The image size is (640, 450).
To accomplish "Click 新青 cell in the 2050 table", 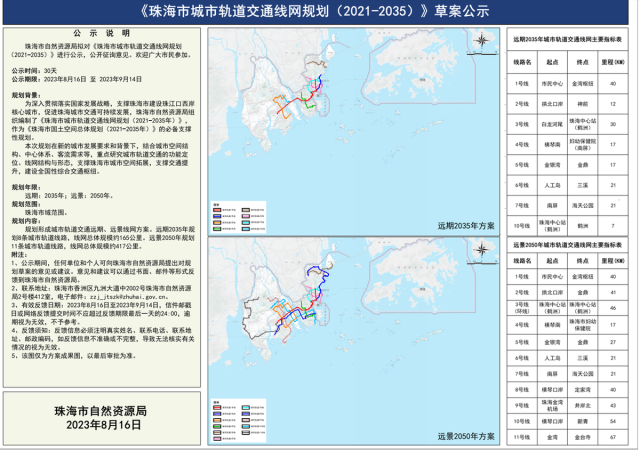I will [582, 421].
